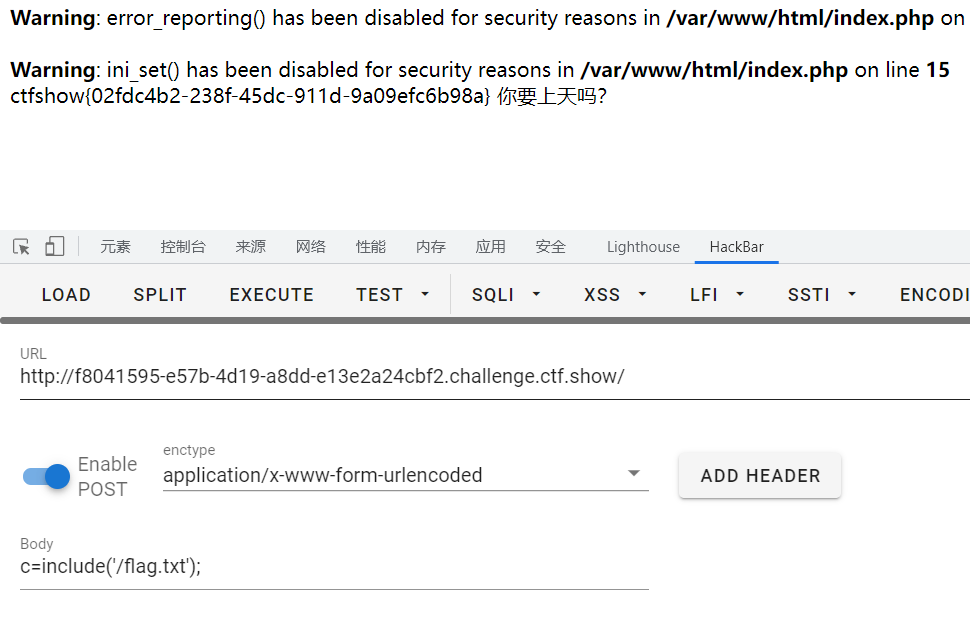This screenshot has height=625, width=970.
Task: Open the LFI dropdown menu
Action: click(716, 295)
